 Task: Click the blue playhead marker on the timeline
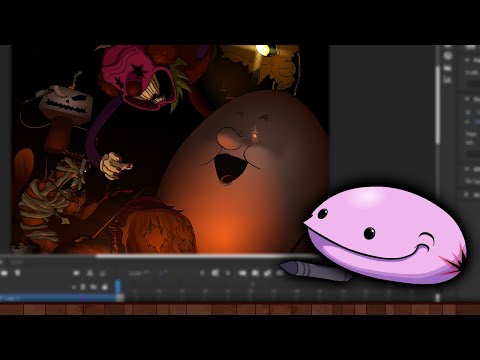pos(118,287)
